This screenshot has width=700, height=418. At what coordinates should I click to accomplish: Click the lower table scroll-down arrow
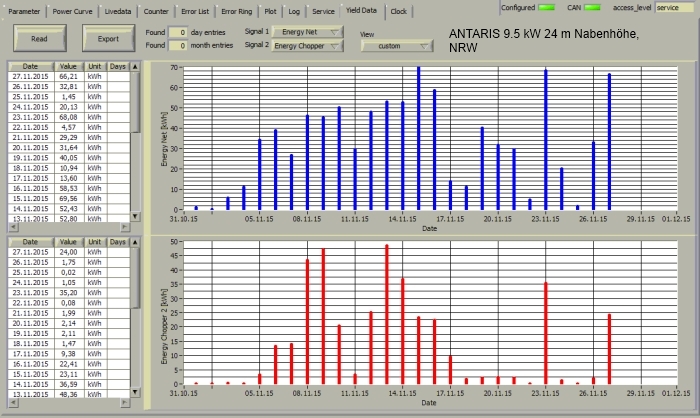(x=135, y=392)
